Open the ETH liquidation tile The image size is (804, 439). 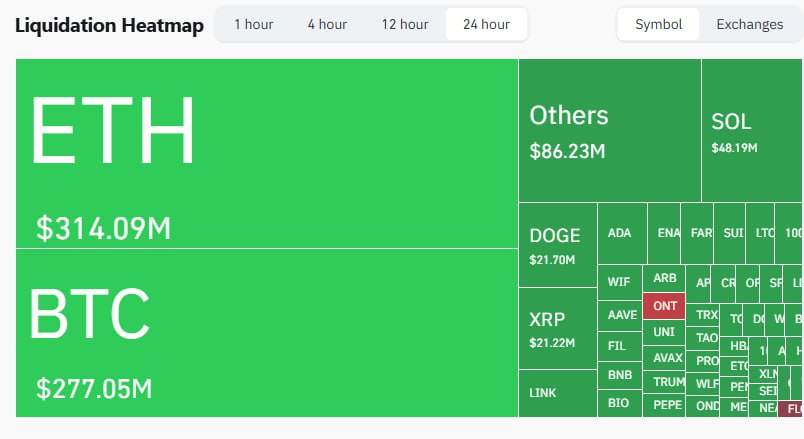267,153
